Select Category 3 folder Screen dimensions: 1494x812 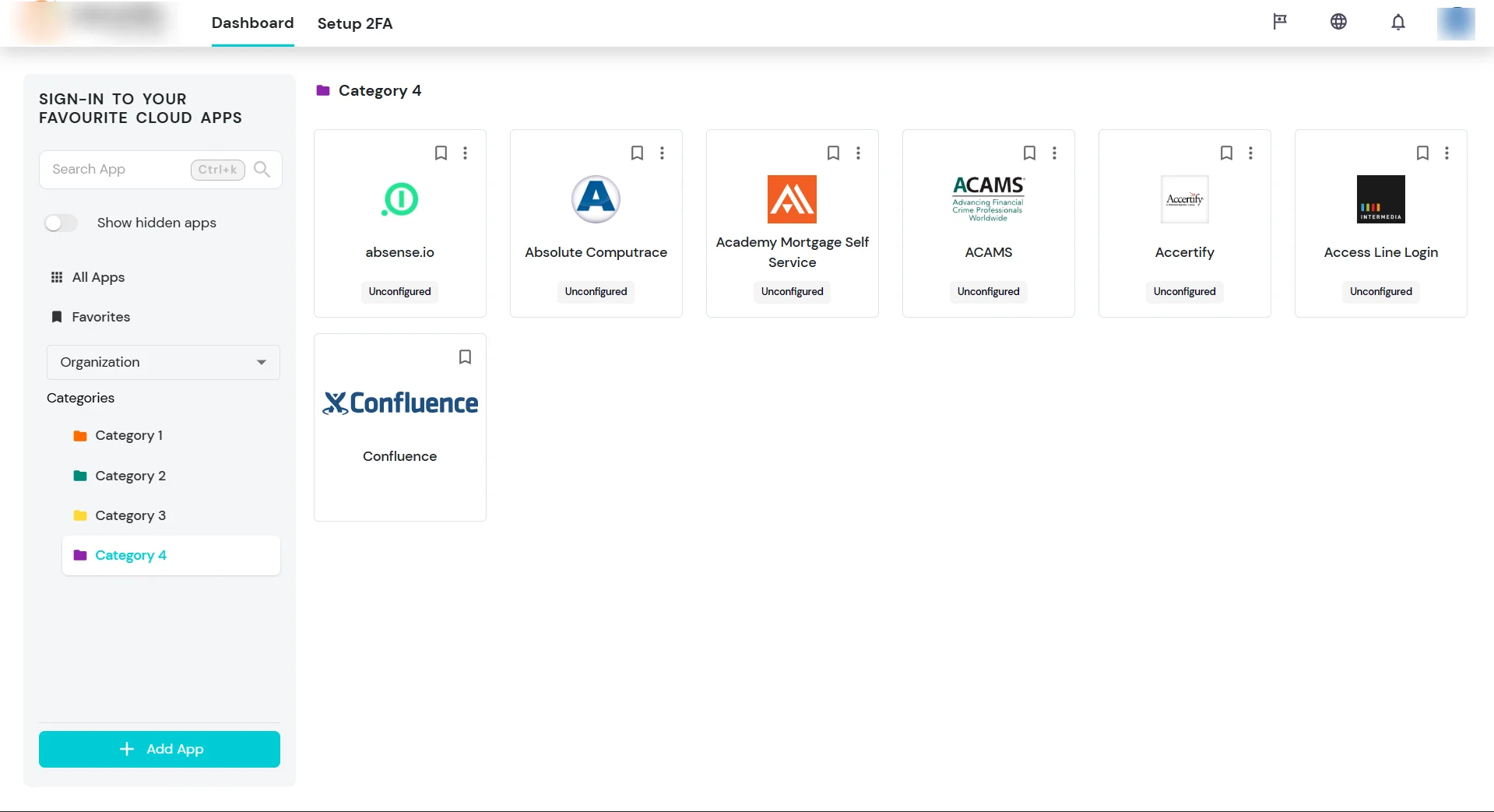(x=120, y=516)
